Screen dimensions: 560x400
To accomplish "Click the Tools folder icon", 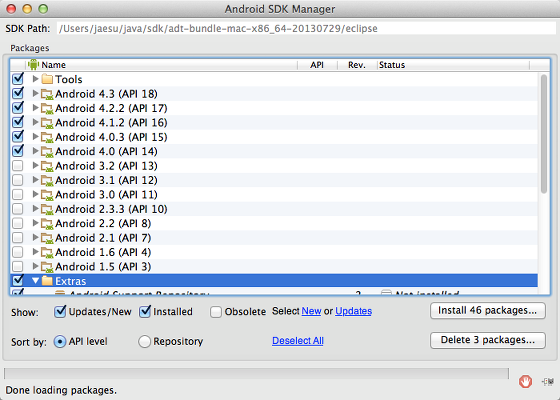I will (47, 79).
